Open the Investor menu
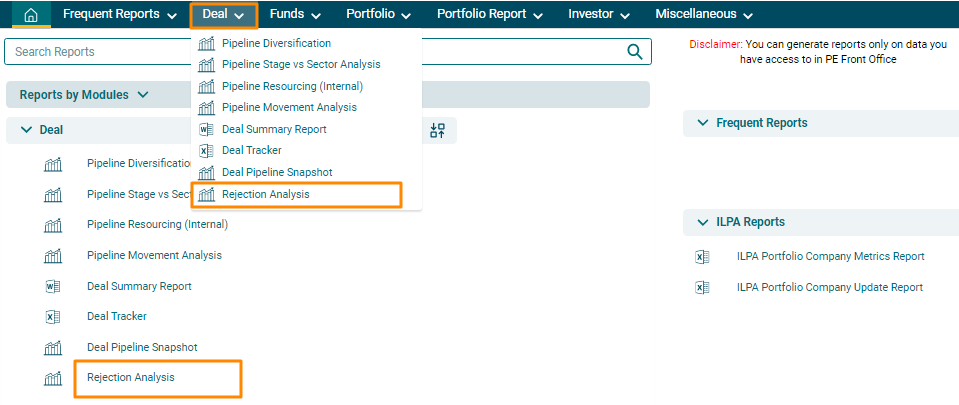The height and width of the screenshot is (405, 959). coord(598,15)
